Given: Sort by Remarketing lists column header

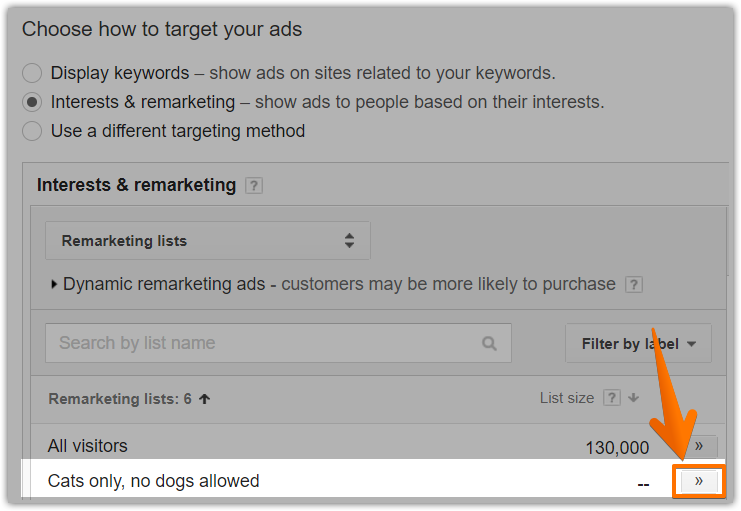Looking at the screenshot, I should coord(120,399).
